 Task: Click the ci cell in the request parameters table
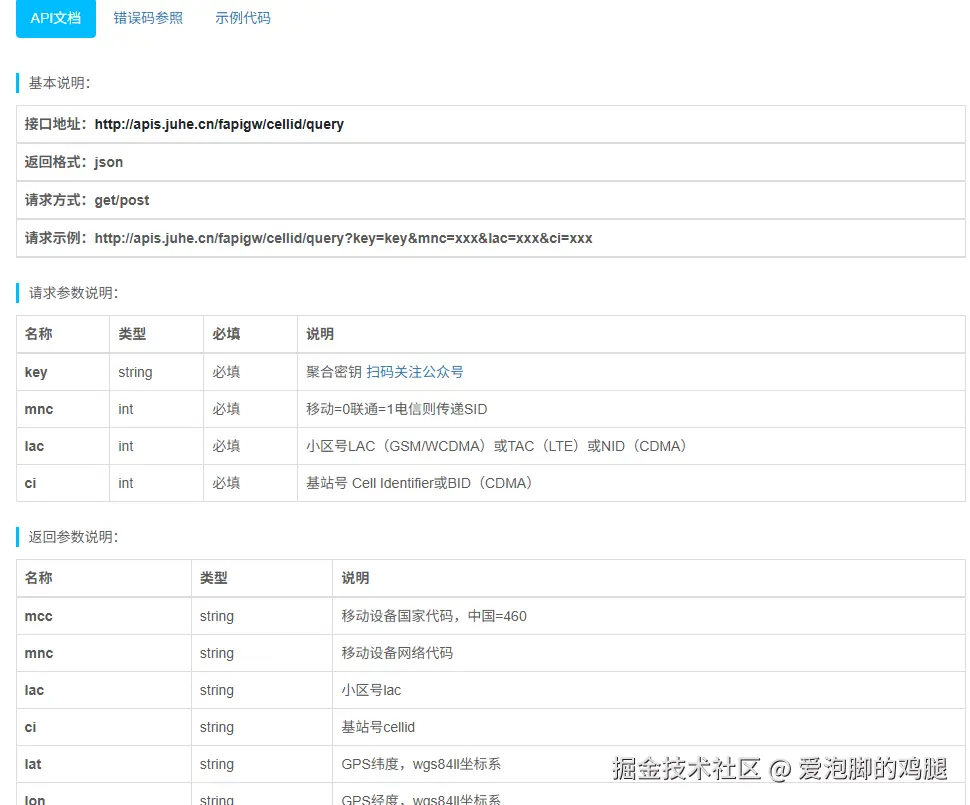tap(63, 483)
